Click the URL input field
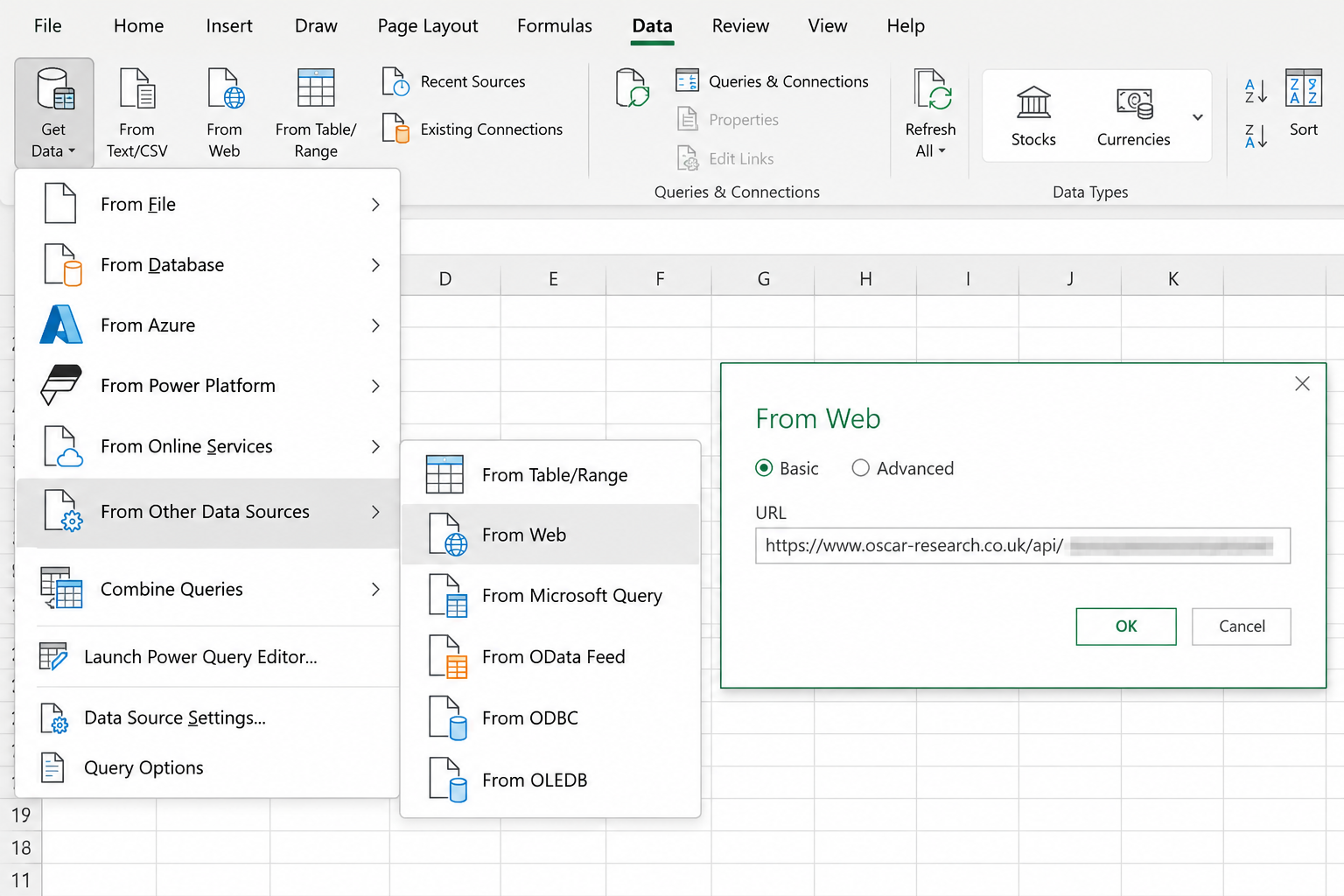Viewport: 1344px width, 896px height. 1023,545
